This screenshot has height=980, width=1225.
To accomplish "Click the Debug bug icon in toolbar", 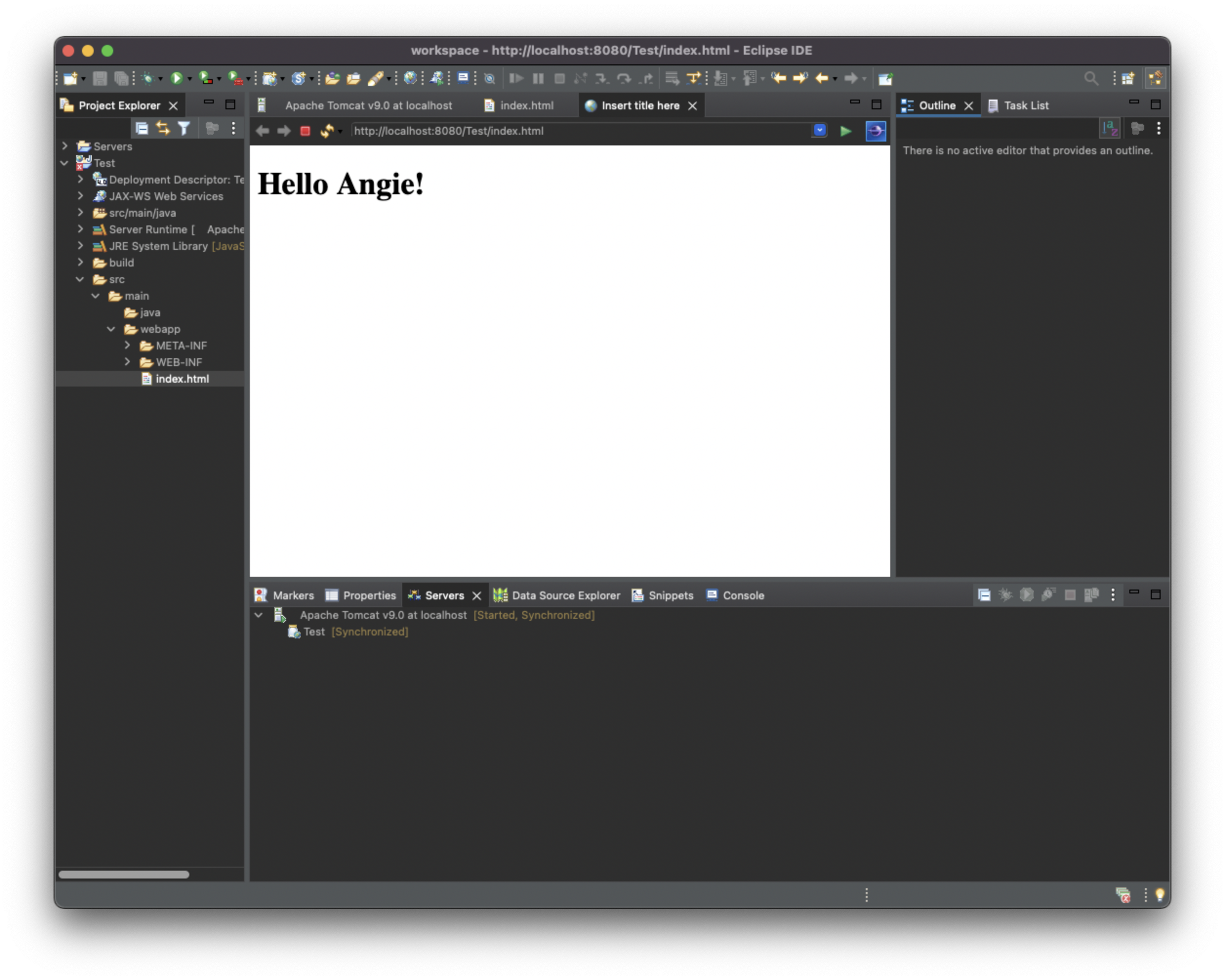I will click(x=148, y=79).
